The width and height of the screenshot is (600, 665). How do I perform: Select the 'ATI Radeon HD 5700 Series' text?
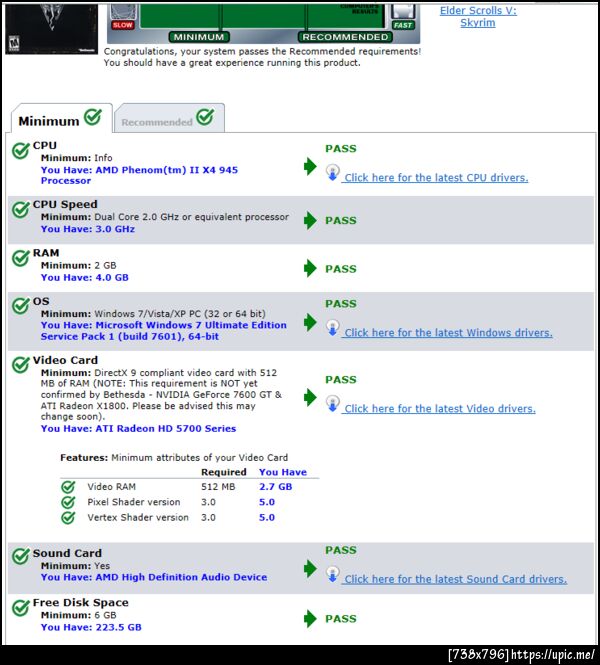[166, 429]
